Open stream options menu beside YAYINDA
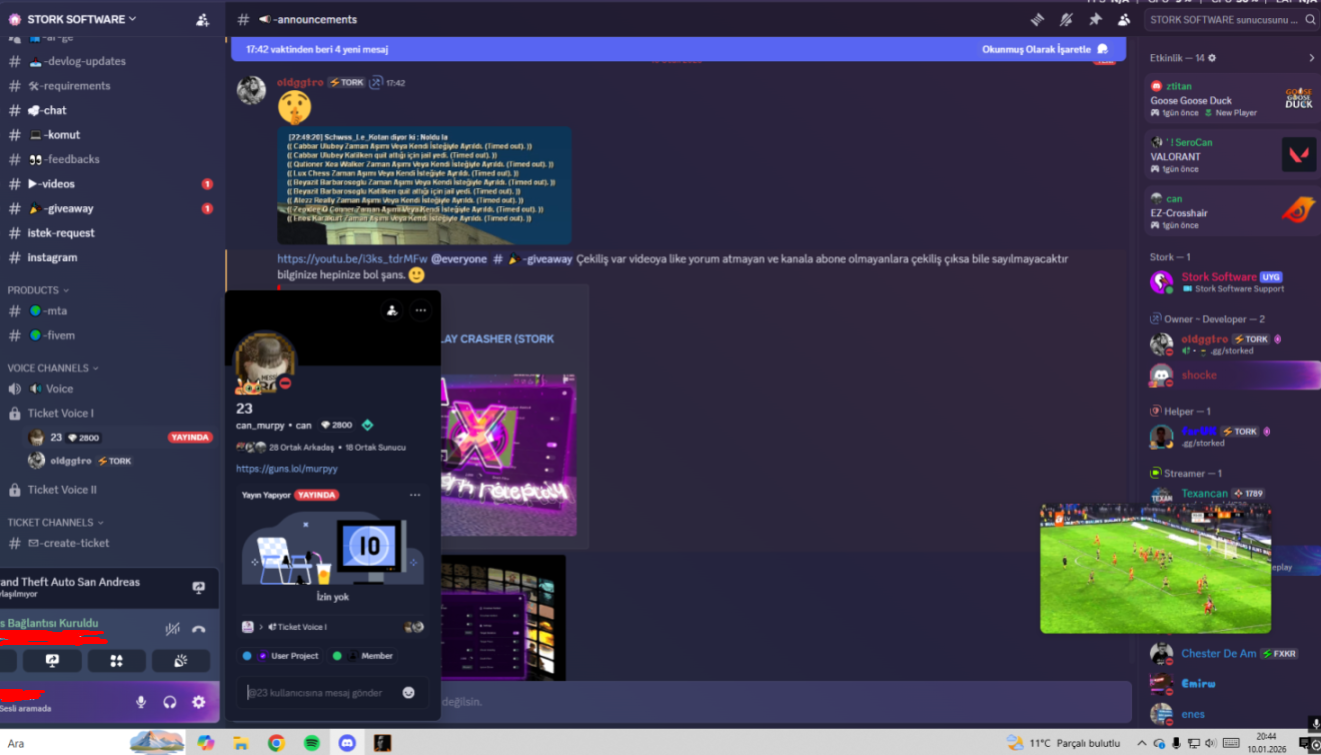The width and height of the screenshot is (1321, 755). pyautogui.click(x=415, y=495)
